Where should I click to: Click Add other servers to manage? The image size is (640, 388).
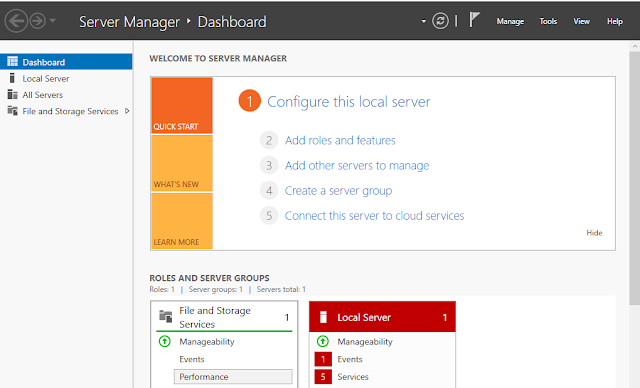[x=357, y=166]
